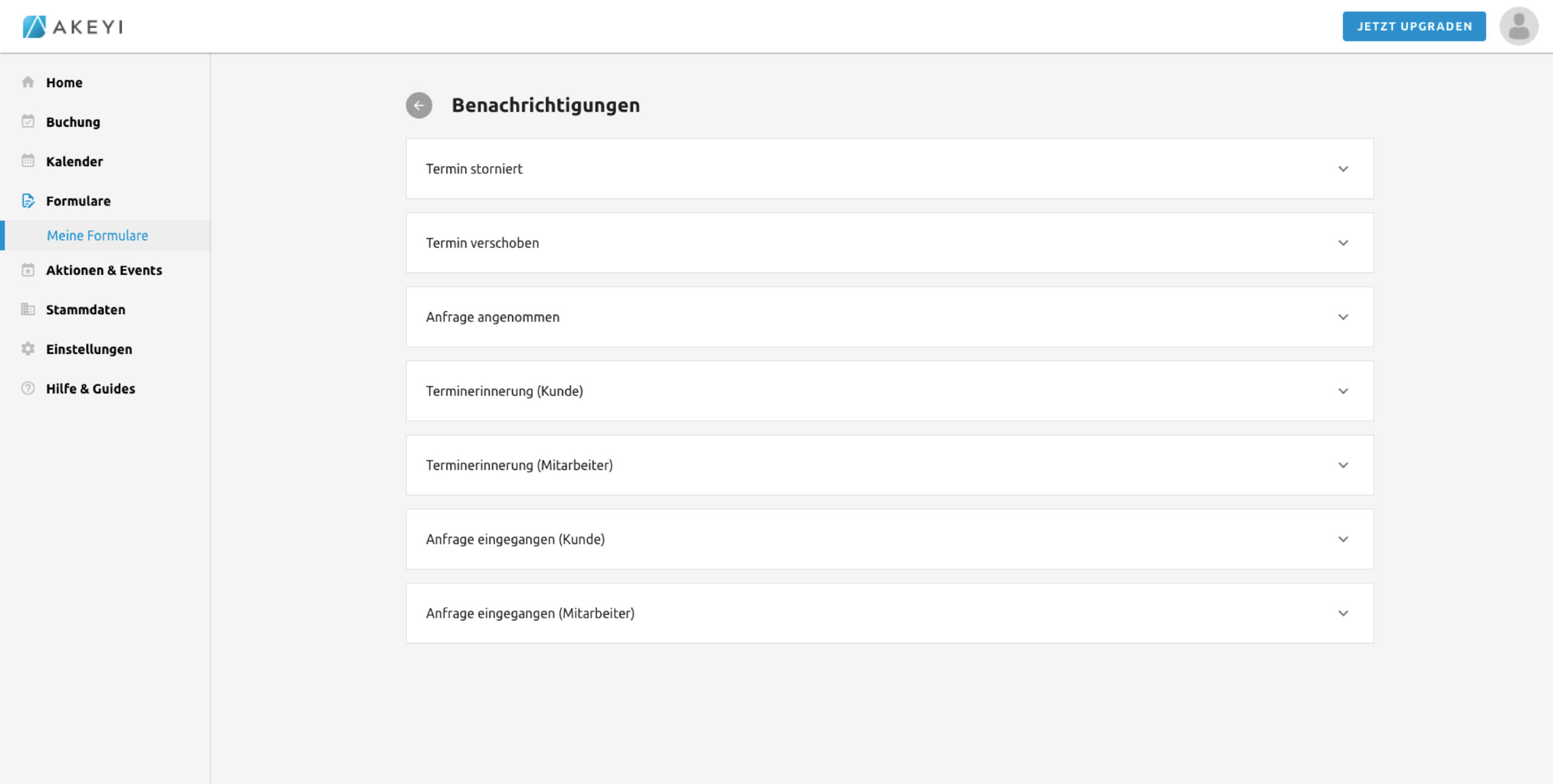The width and height of the screenshot is (1553, 784).
Task: Click the Home house icon
Action: [28, 82]
